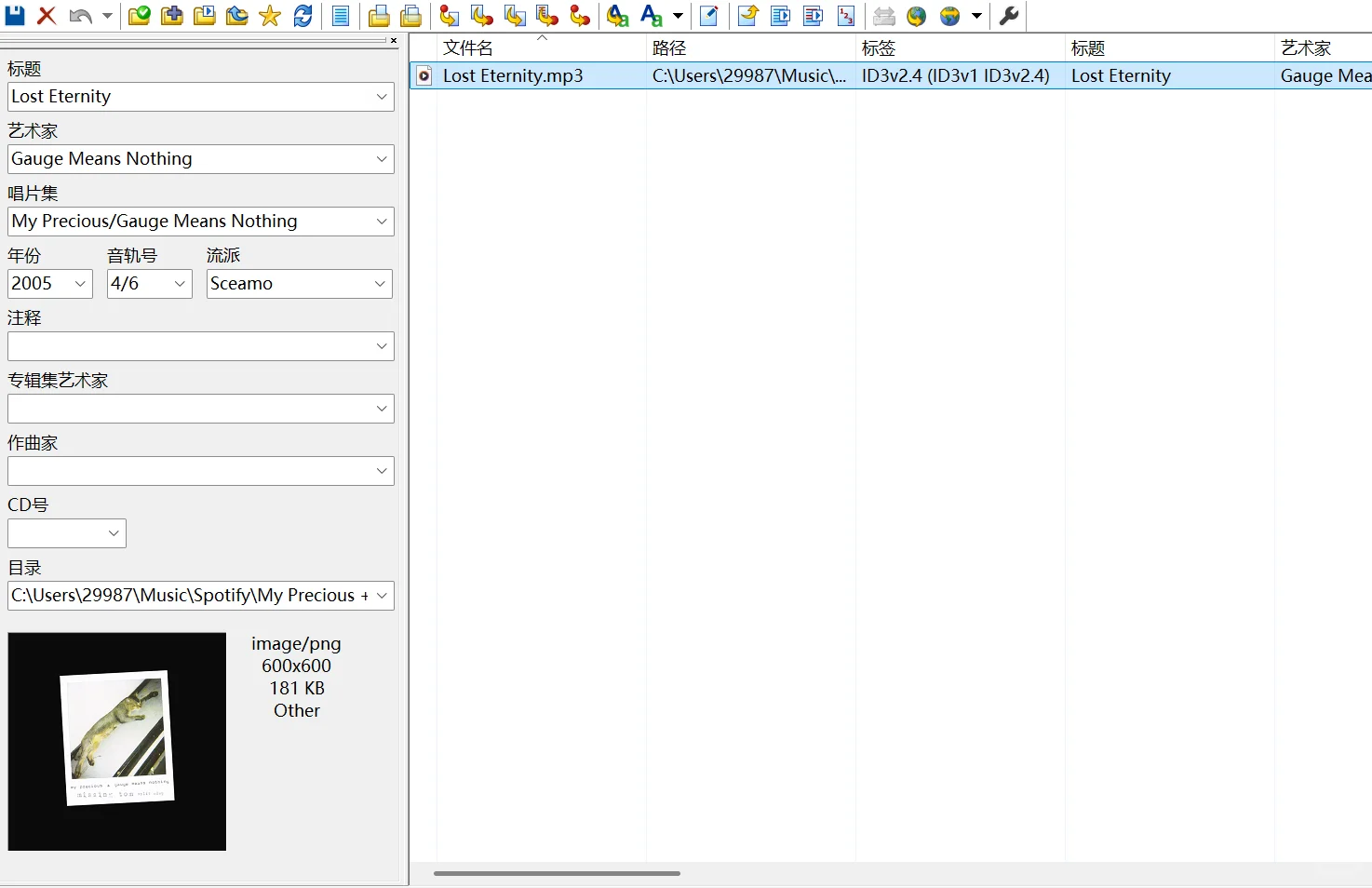Select all files using the blue list icon
This screenshot has height=888, width=1372.
tap(341, 15)
